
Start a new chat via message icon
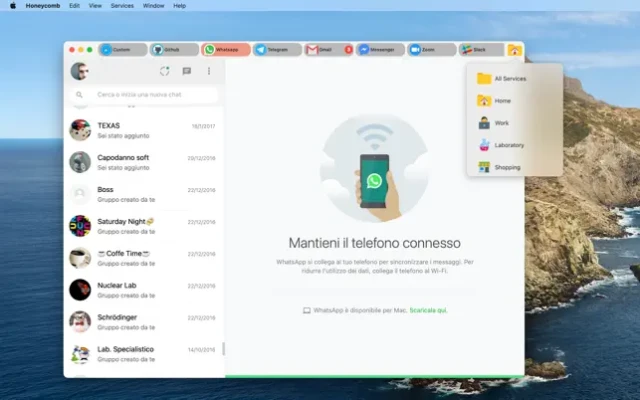(187, 71)
